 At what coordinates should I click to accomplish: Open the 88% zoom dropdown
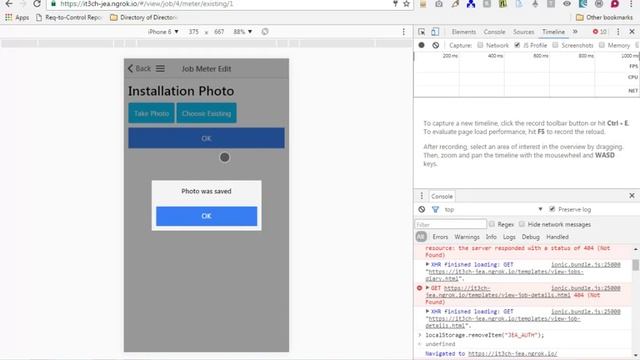click(x=242, y=32)
